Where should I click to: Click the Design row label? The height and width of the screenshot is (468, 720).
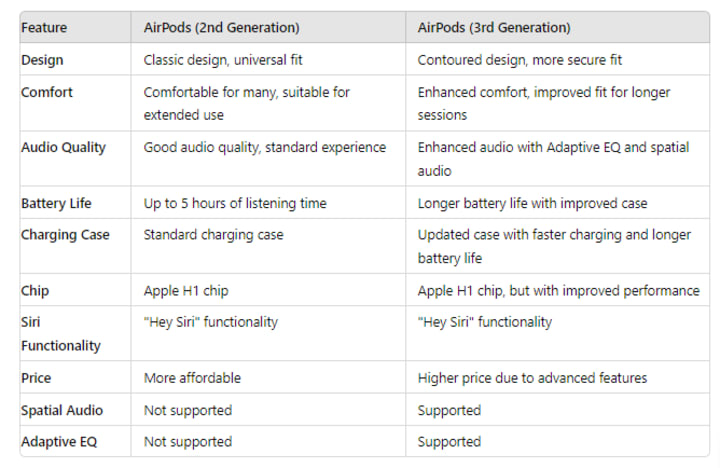[42, 60]
